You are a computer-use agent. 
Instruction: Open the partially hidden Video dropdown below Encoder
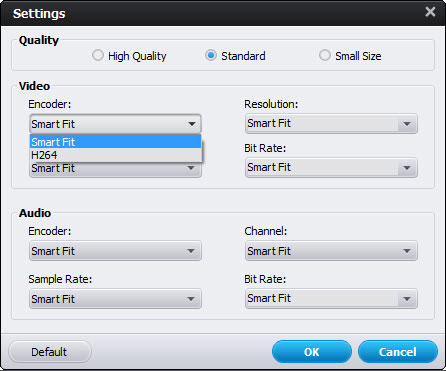[115, 170]
